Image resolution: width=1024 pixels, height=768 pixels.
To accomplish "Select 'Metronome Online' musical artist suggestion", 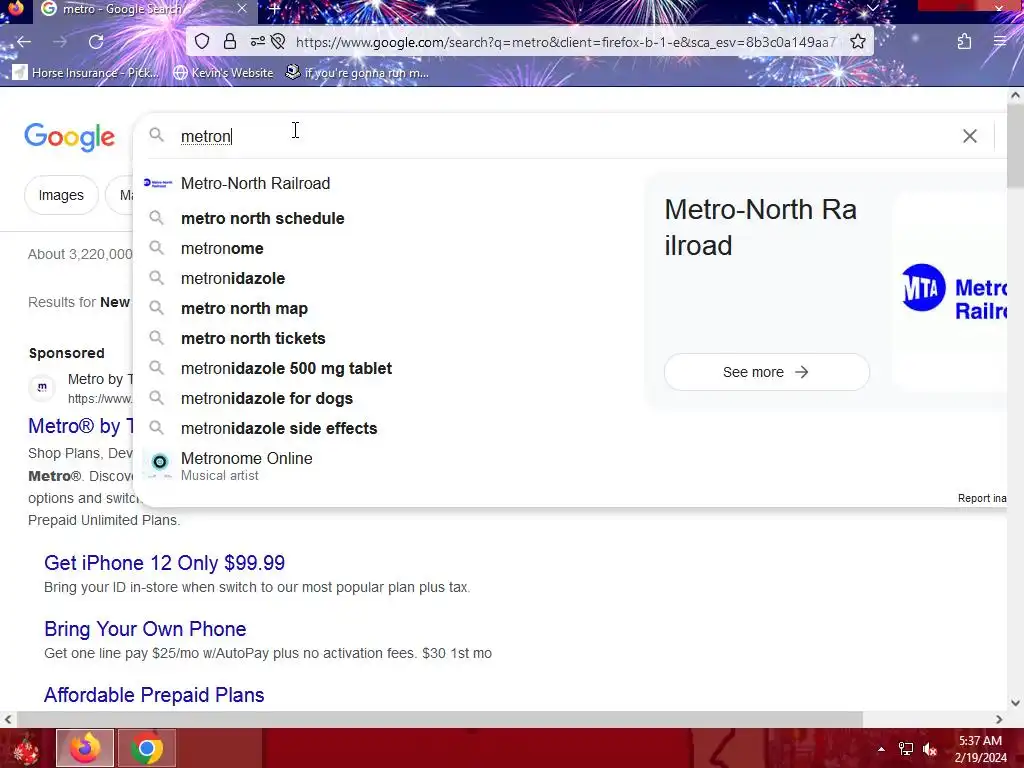I will tap(246, 466).
